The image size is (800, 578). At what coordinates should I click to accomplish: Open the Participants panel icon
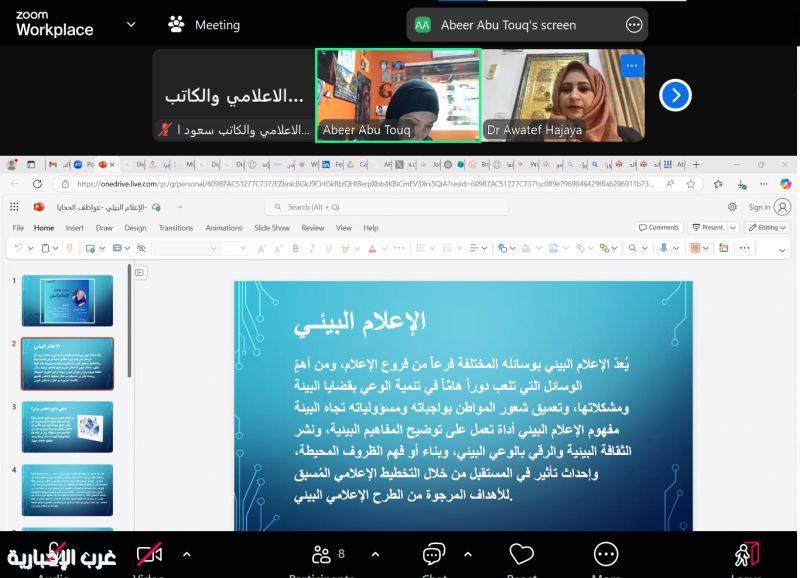click(x=322, y=555)
